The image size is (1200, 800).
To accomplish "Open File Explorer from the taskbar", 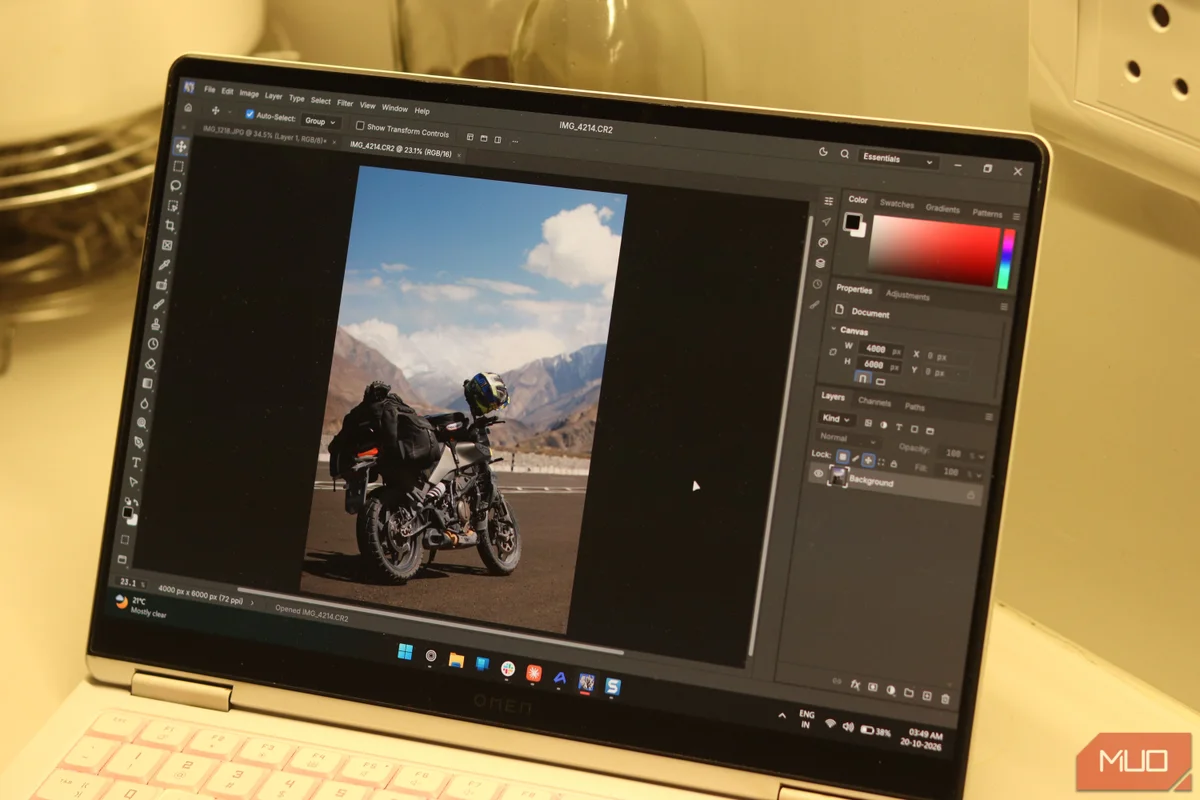I will [456, 659].
